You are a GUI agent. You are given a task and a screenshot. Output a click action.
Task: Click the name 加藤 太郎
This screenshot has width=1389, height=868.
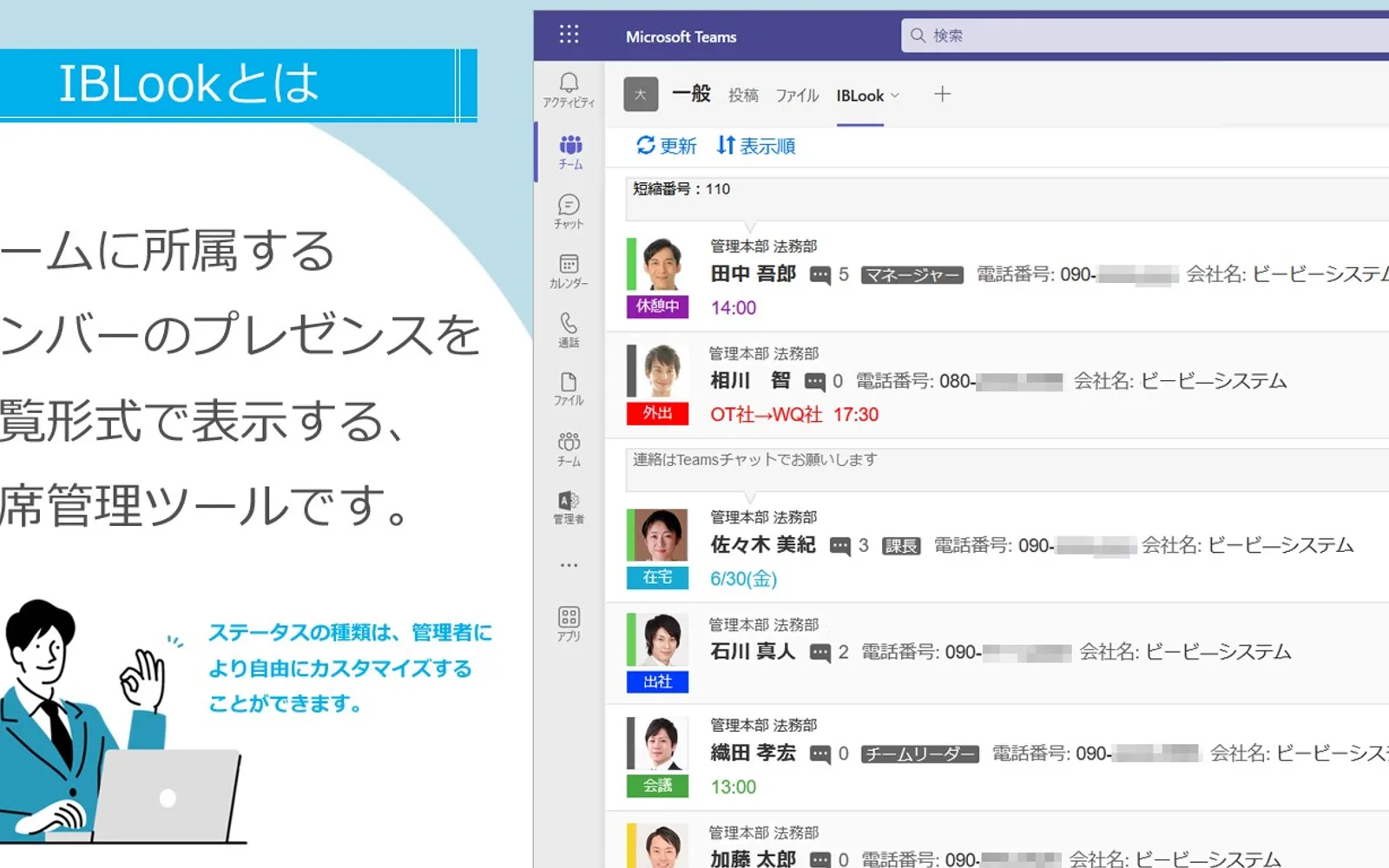753,859
